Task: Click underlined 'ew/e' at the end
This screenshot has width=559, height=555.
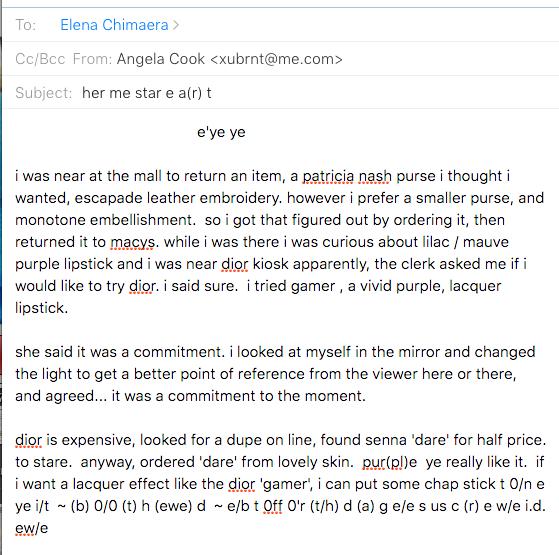Action: pyautogui.click(x=31, y=528)
